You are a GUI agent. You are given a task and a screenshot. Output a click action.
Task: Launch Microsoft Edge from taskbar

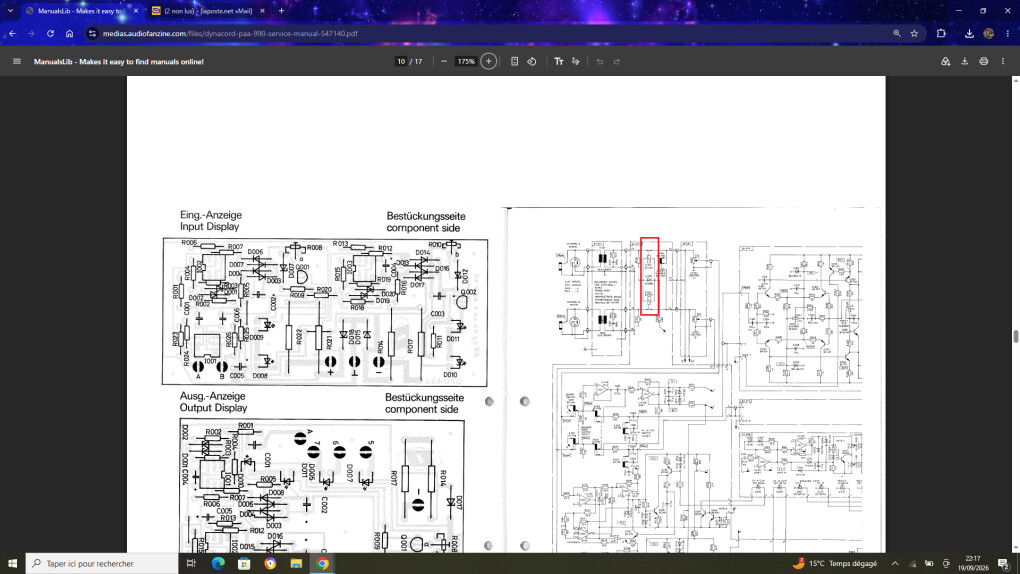(x=218, y=564)
